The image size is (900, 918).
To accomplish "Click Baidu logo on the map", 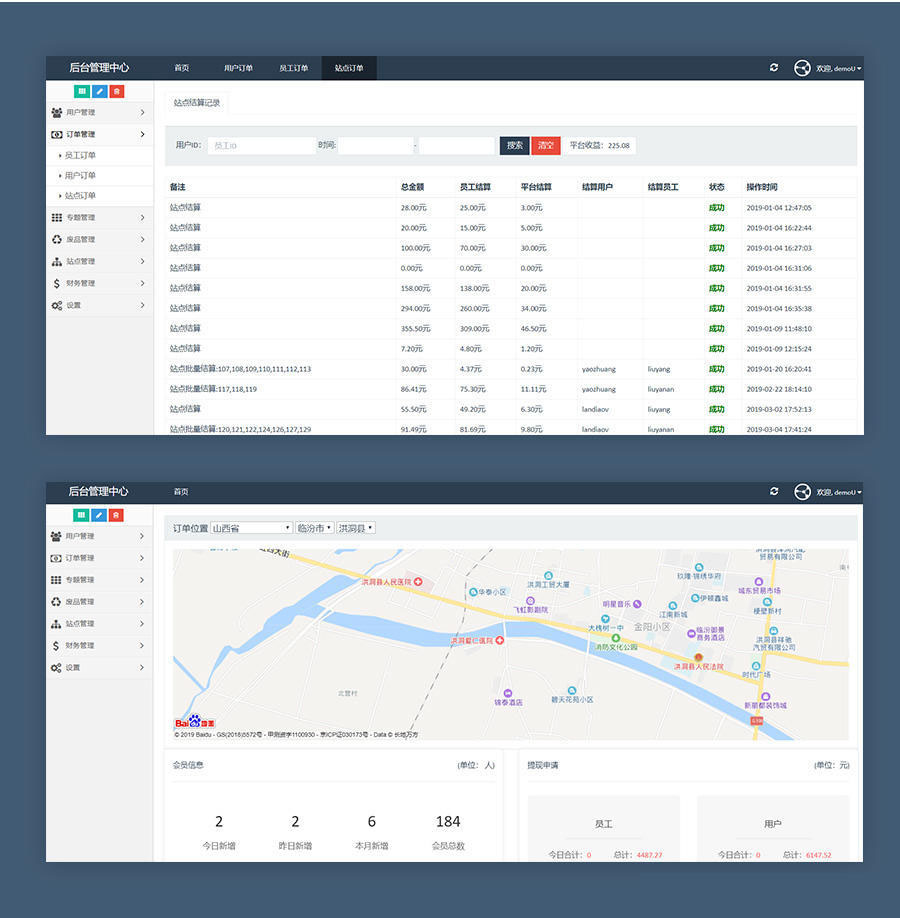I will (x=195, y=722).
